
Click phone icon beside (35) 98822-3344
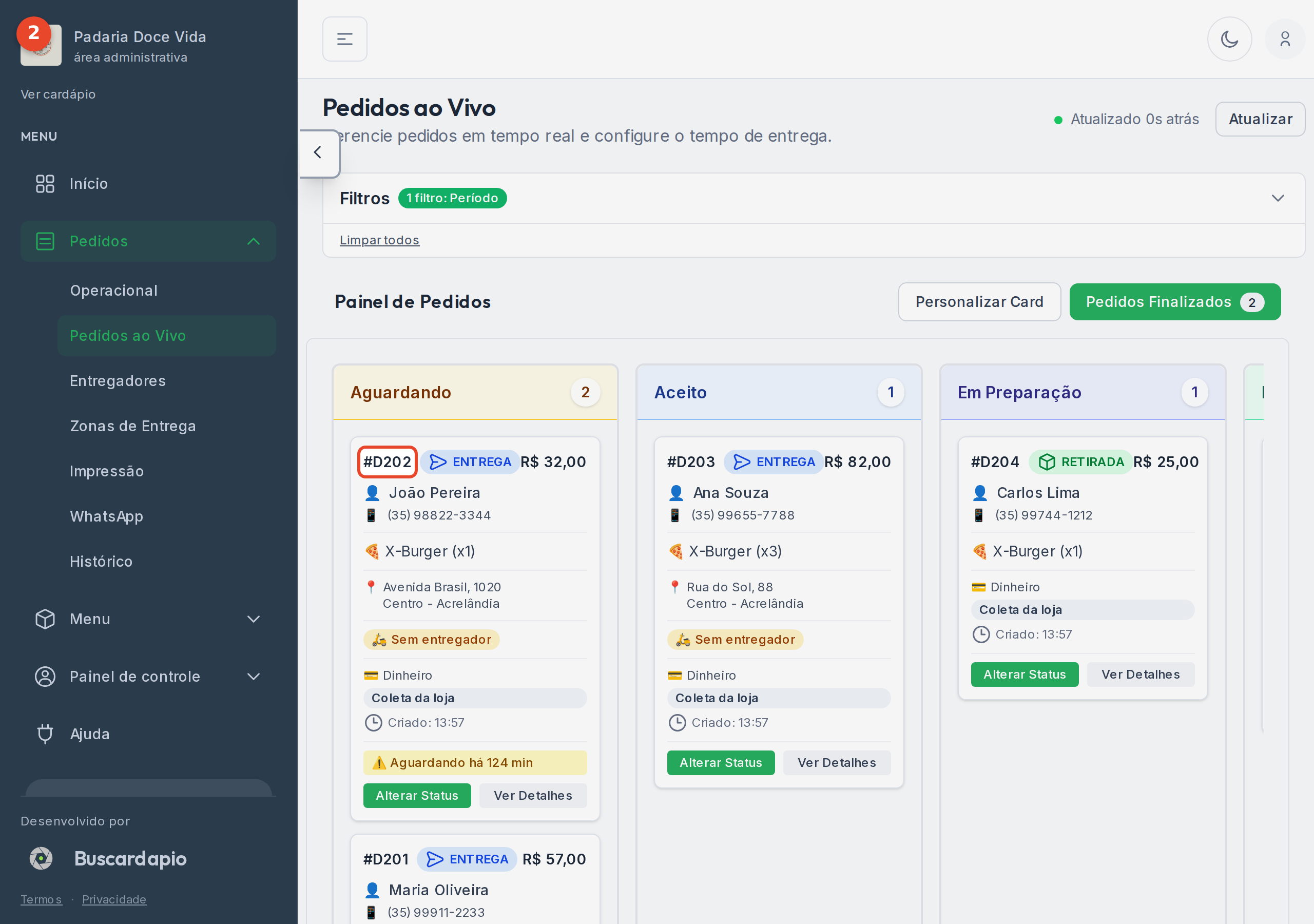371,515
